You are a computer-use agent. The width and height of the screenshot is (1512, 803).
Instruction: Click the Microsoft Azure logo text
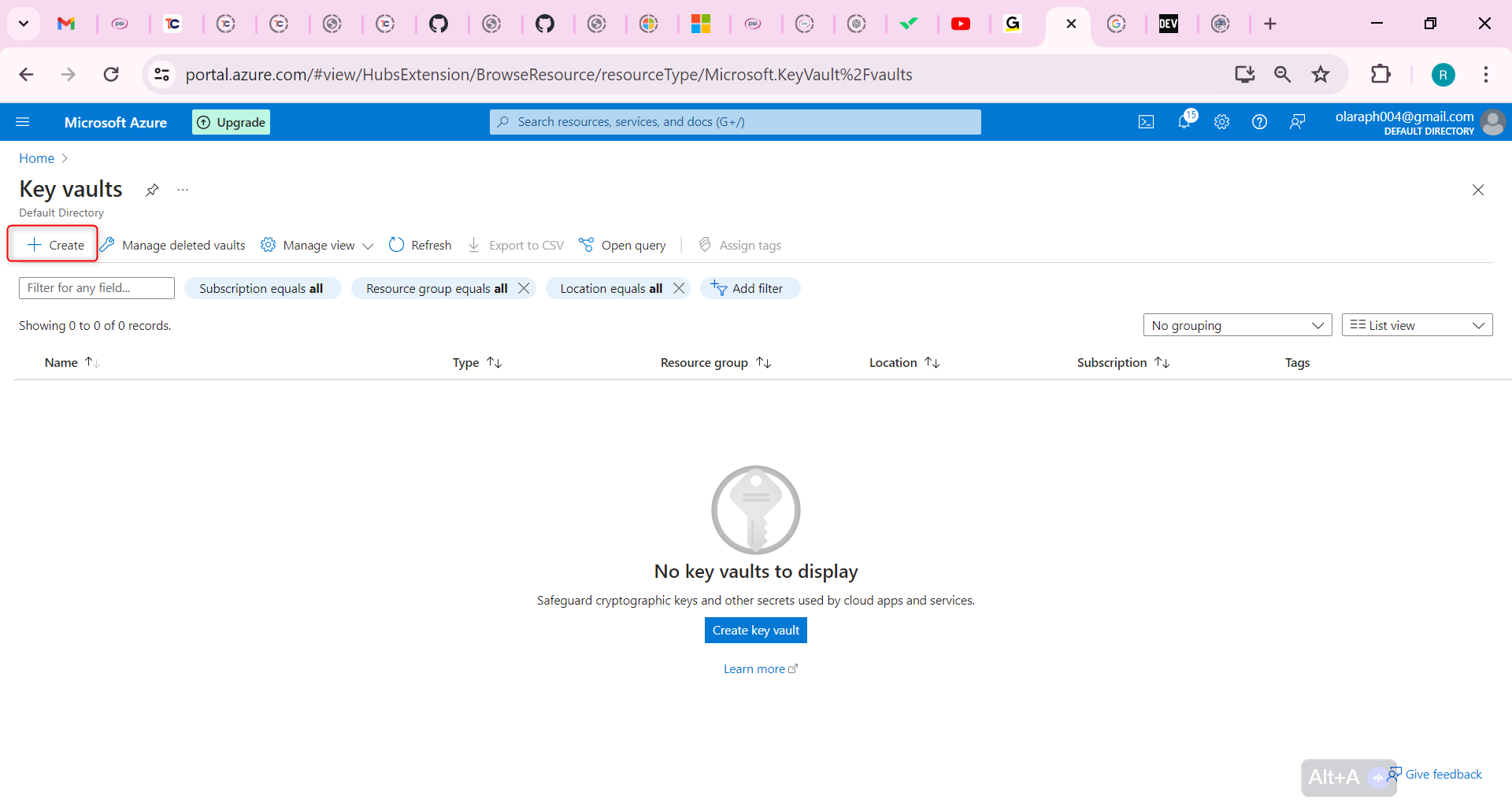pyautogui.click(x=116, y=122)
